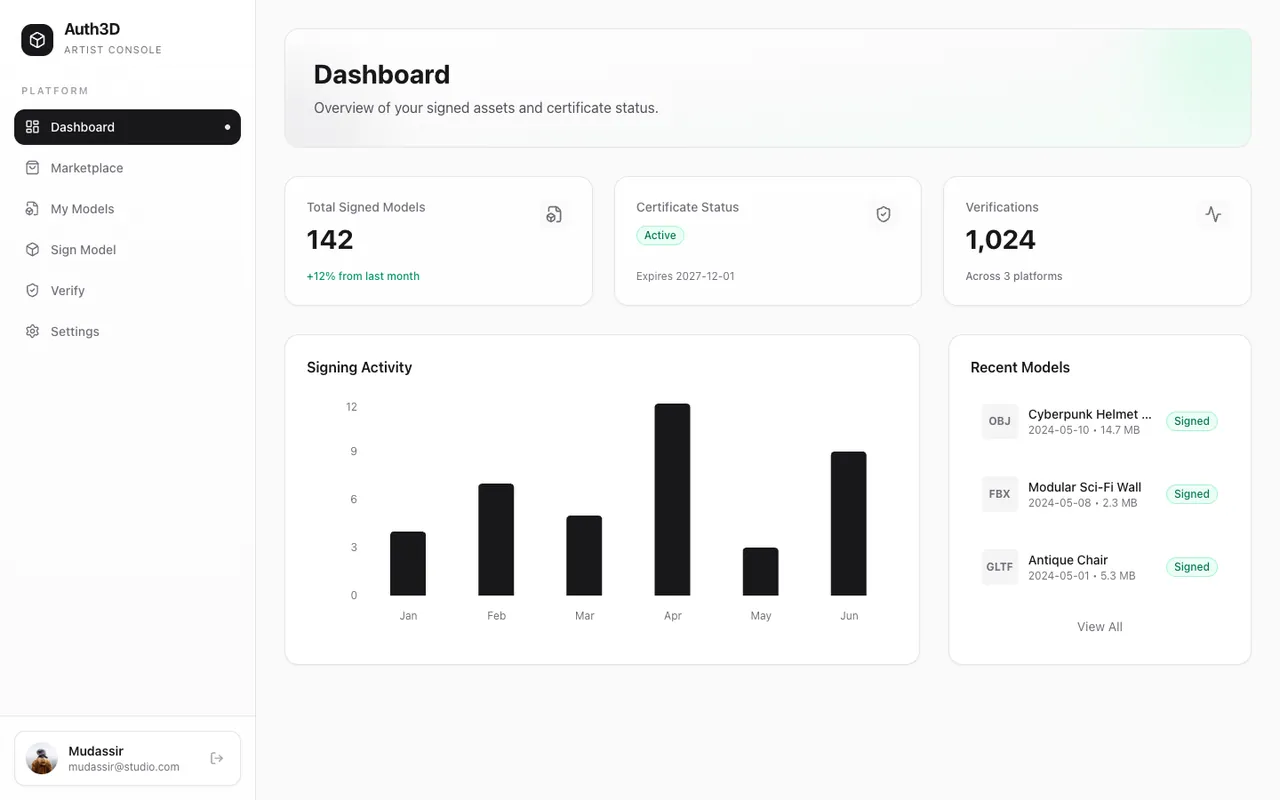Click the Sign Model cube icon

pos(33,250)
